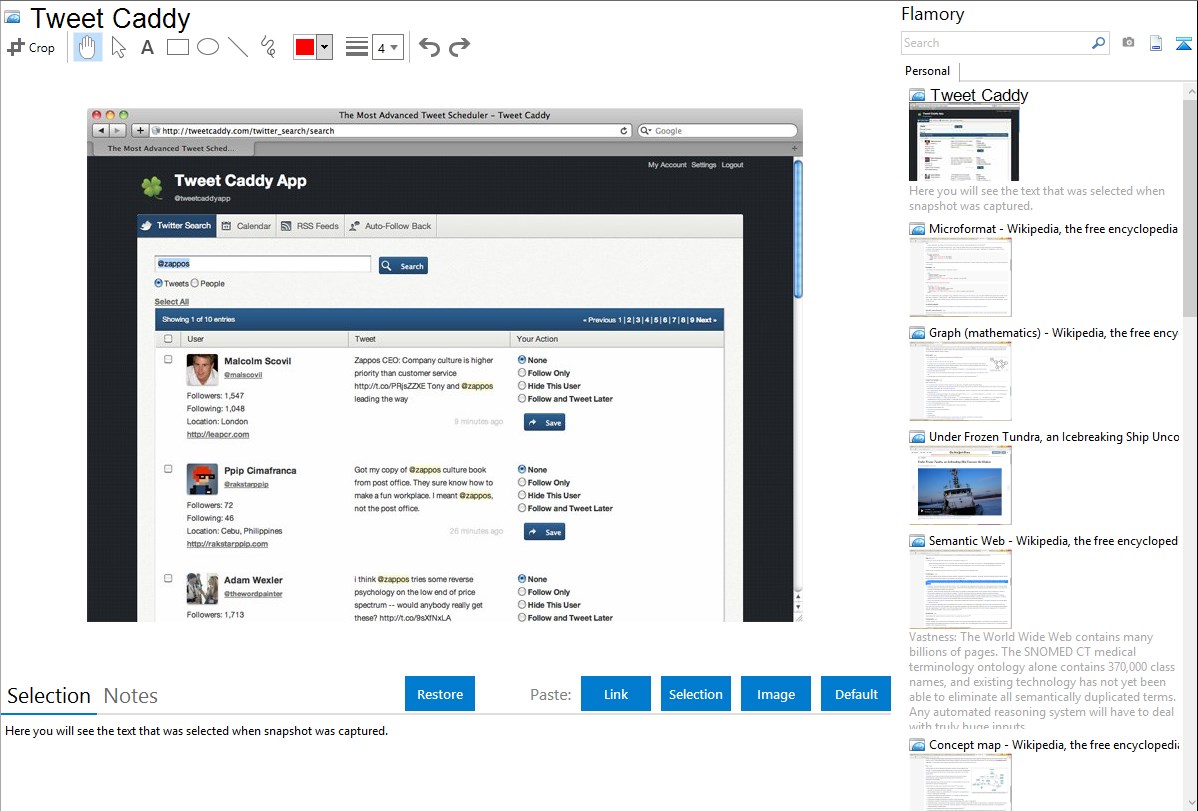The height and width of the screenshot is (811, 1198).
Task: Click the browser forward arrow in snapshot
Action: click(117, 131)
